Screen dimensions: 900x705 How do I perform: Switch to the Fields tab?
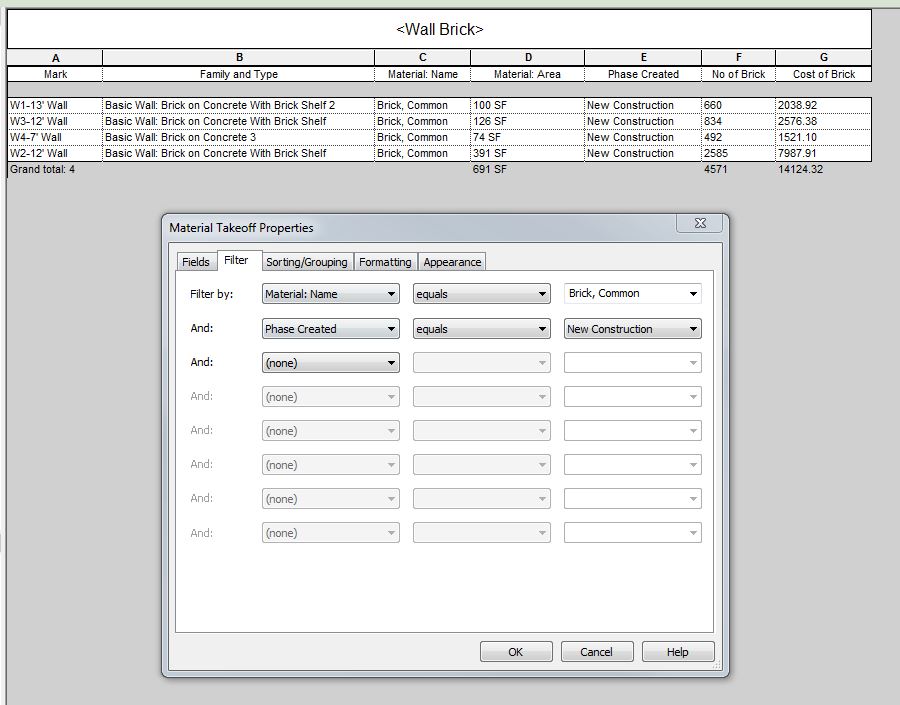(196, 261)
